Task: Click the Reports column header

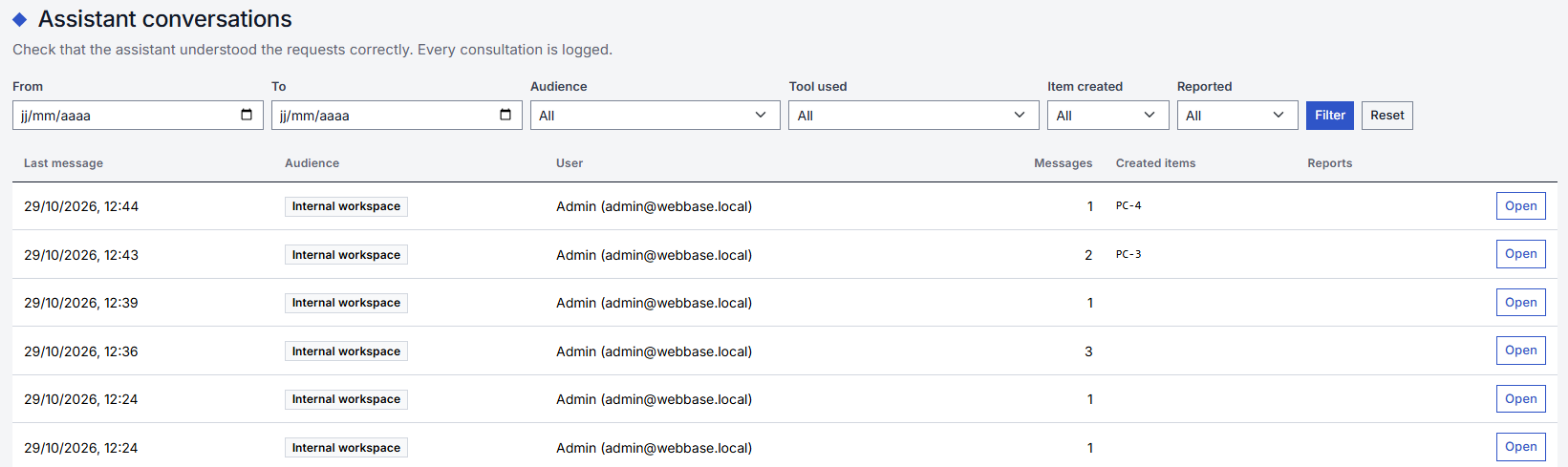Action: (1330, 162)
